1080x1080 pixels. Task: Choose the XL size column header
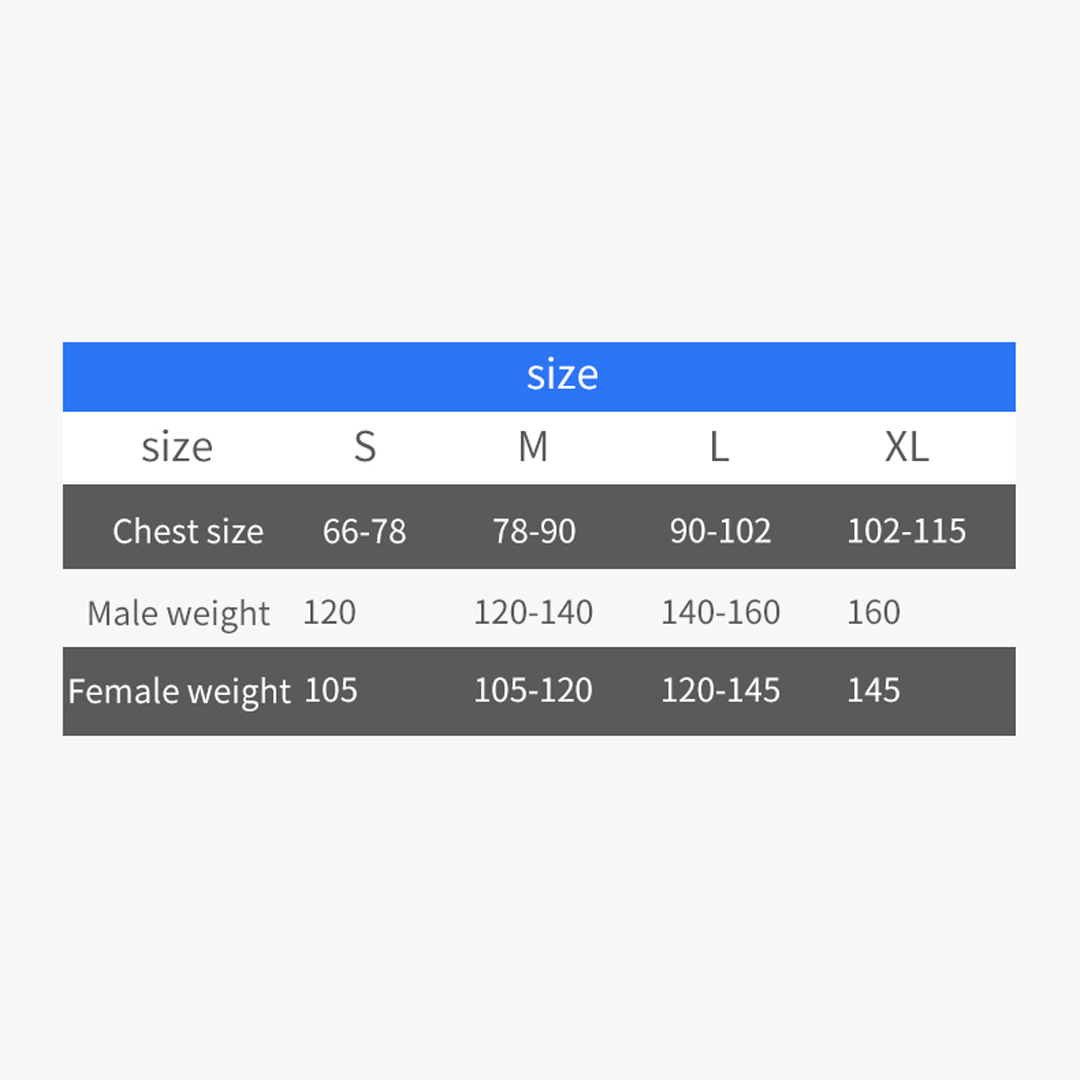[x=906, y=447]
